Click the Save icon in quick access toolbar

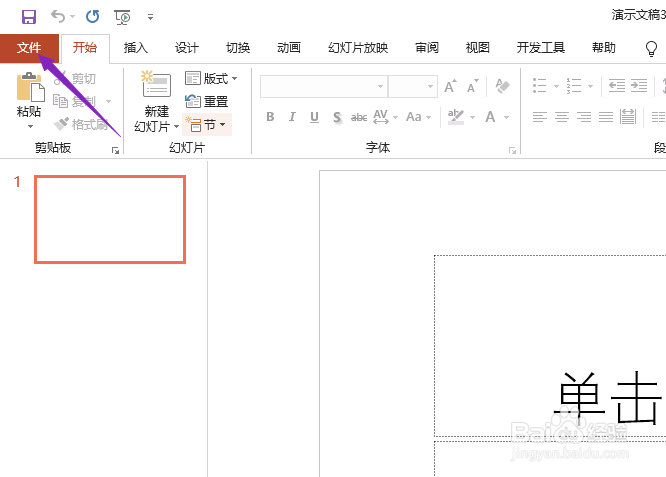29,17
